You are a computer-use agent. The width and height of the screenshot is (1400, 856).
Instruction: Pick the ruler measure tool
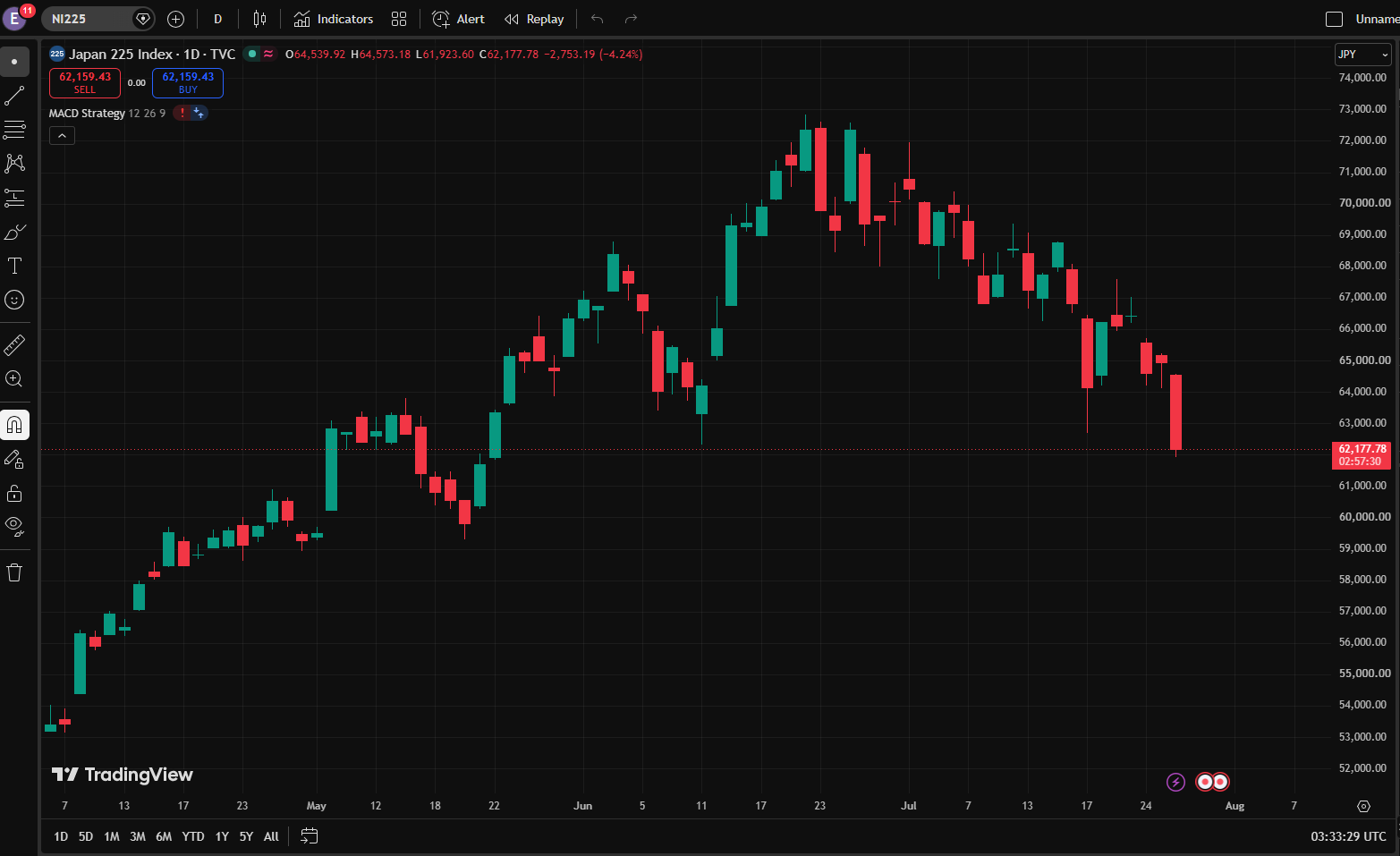coord(14,344)
